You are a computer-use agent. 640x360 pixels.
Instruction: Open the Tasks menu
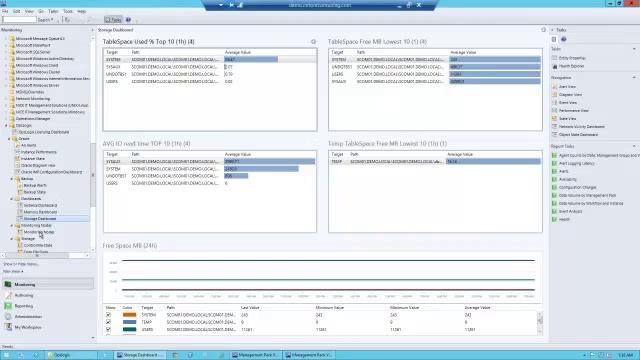(x=53, y=11)
